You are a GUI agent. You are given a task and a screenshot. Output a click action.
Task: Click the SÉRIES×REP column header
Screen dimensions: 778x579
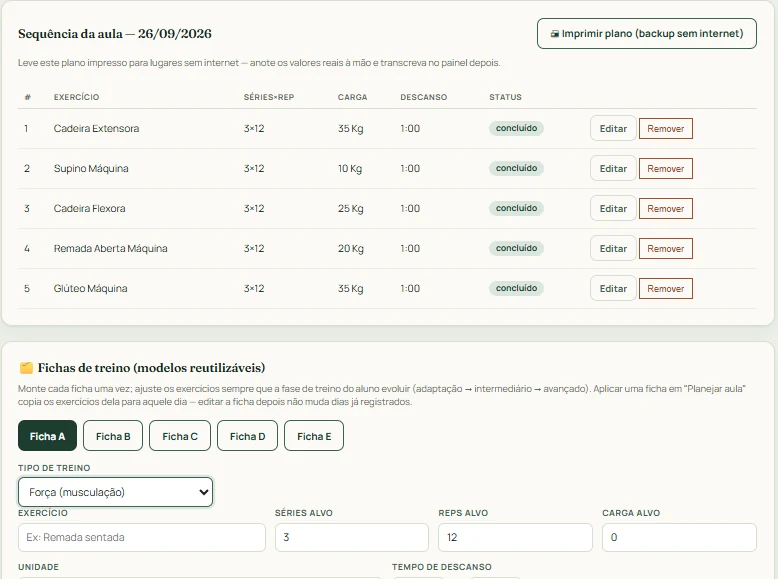tap(268, 97)
